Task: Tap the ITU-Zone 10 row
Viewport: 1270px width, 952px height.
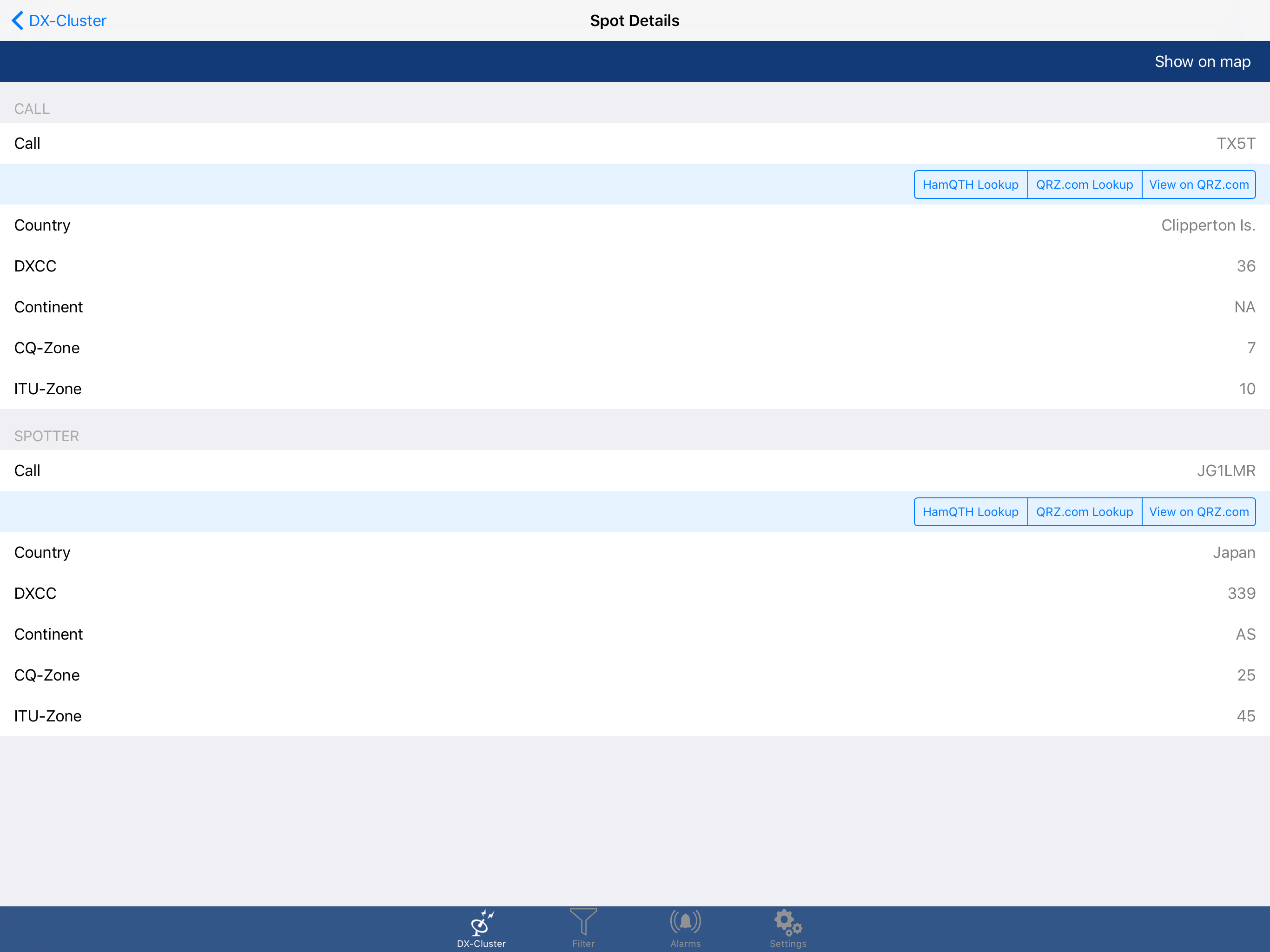Action: tap(635, 389)
